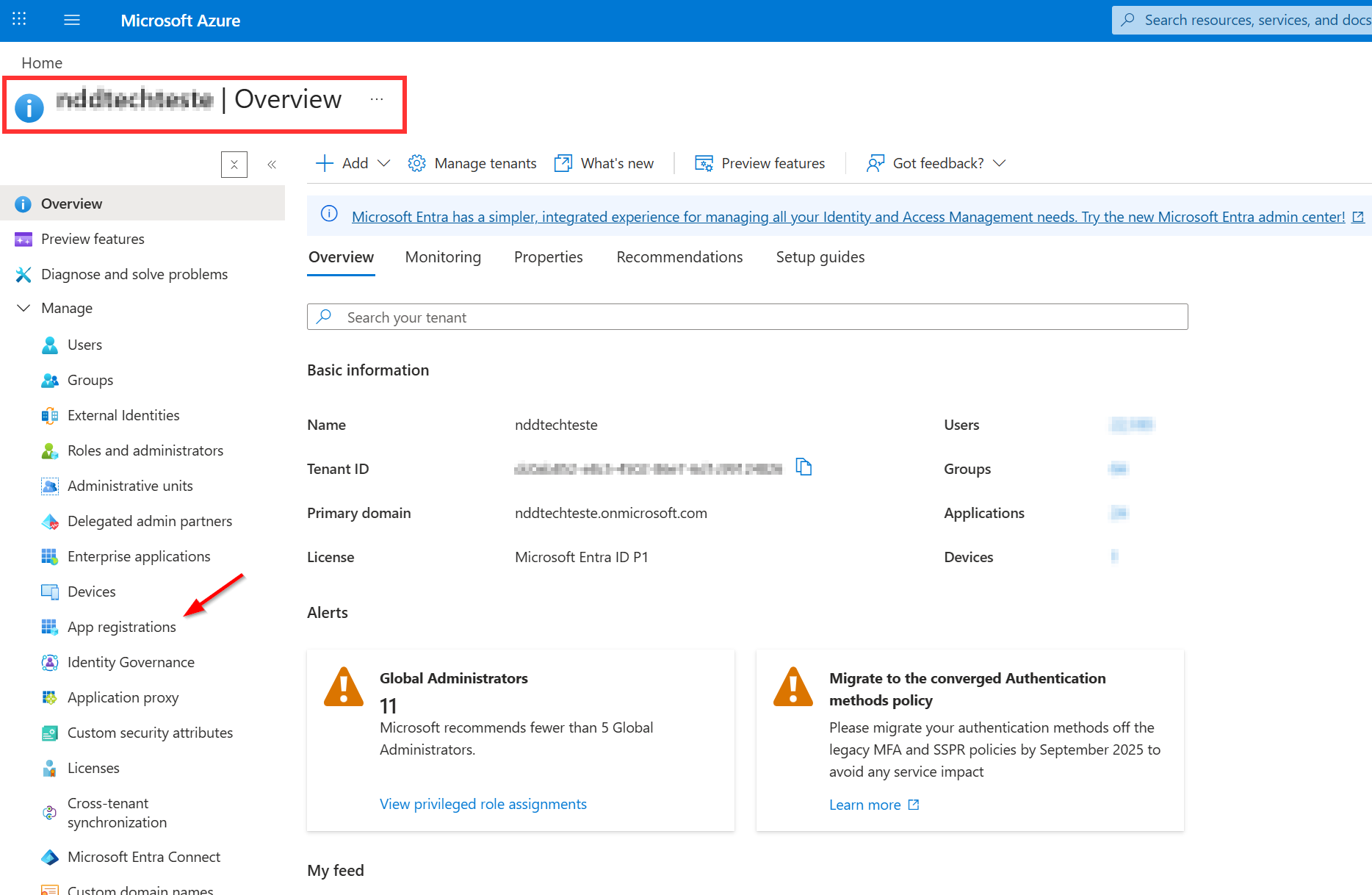Collapse the left navigation pane
The width and height of the screenshot is (1372, 895).
pyautogui.click(x=272, y=165)
